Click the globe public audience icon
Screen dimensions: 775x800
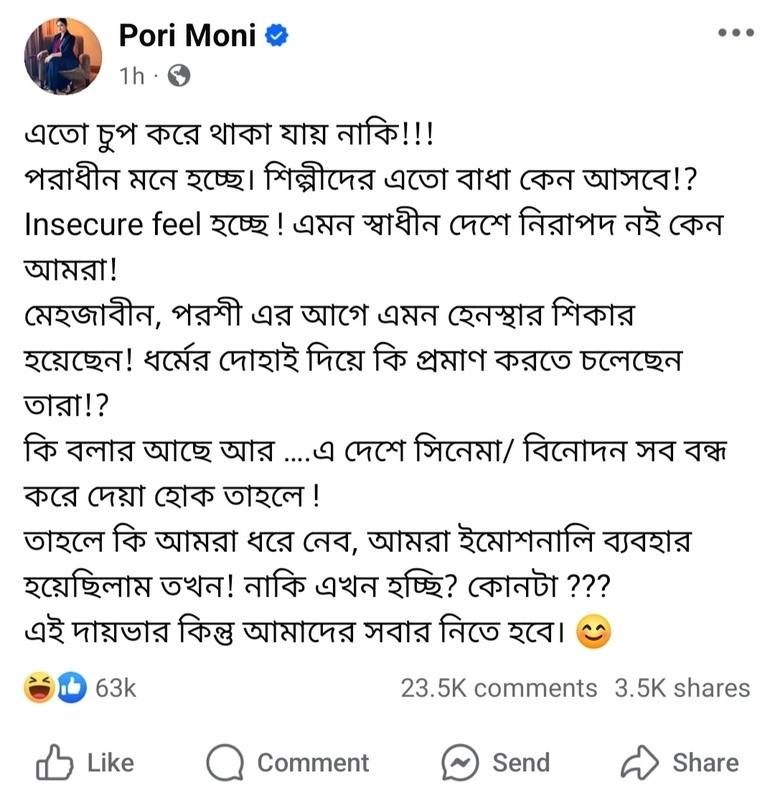[x=179, y=76]
